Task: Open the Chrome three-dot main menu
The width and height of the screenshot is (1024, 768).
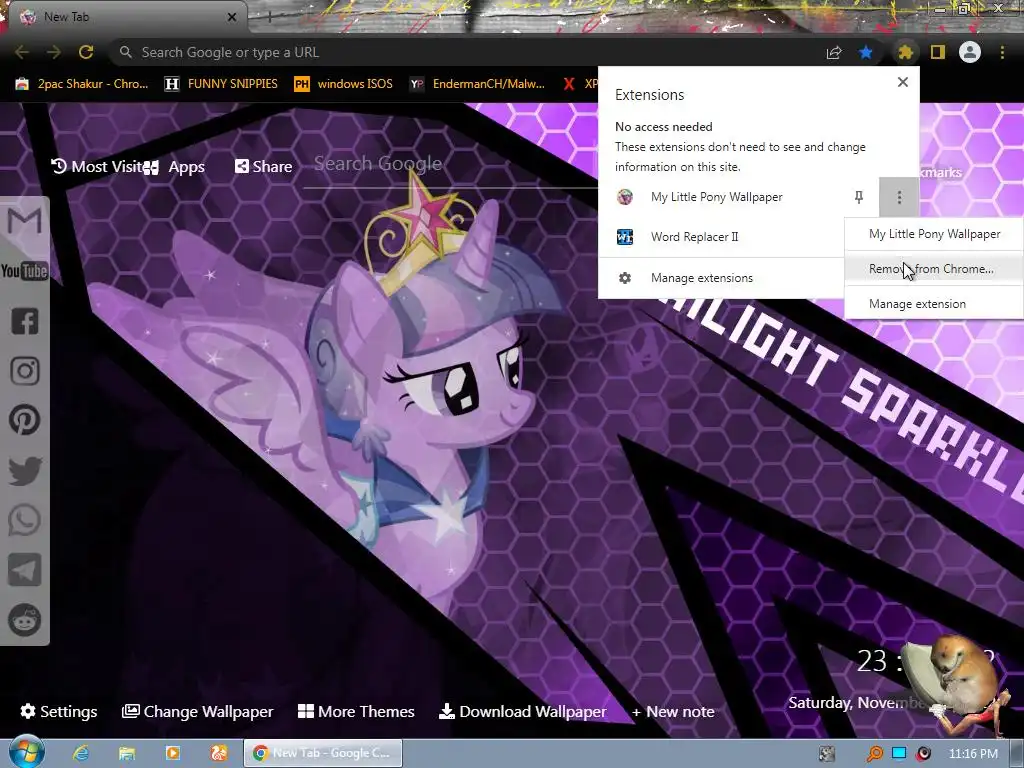Action: click(x=1002, y=52)
